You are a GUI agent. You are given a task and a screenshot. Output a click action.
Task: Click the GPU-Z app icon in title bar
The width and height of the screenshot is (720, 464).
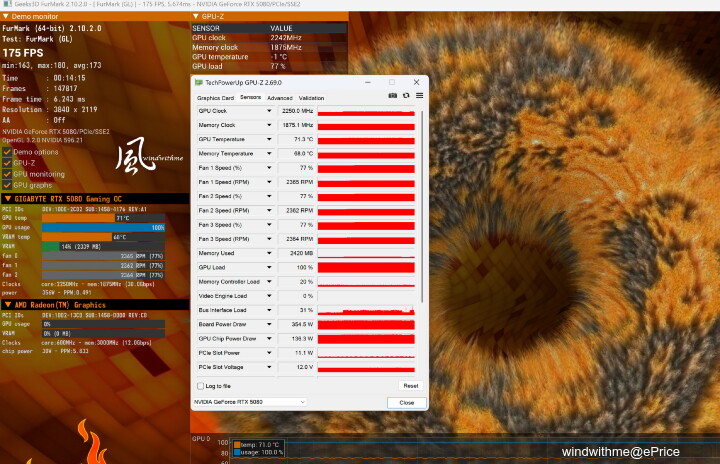199,82
